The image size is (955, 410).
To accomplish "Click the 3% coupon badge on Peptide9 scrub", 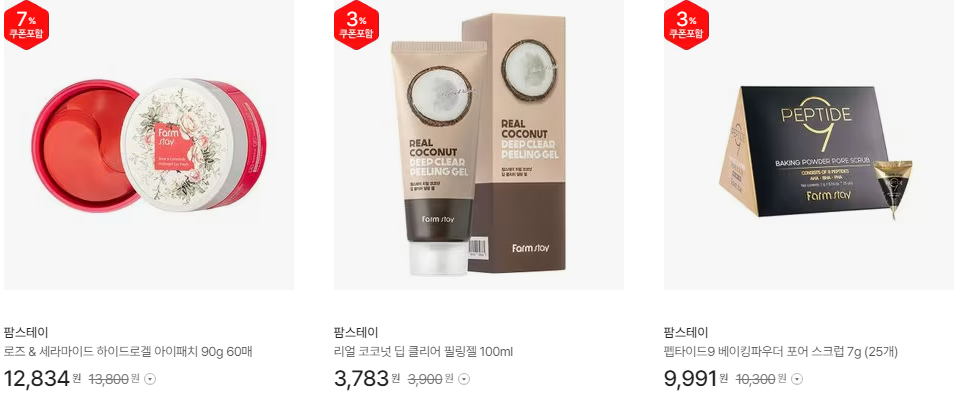I will pos(686,25).
